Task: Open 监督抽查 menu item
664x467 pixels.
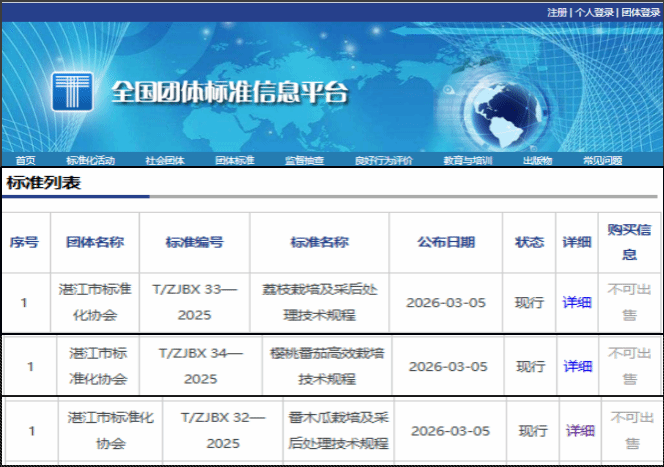Action: coord(303,160)
